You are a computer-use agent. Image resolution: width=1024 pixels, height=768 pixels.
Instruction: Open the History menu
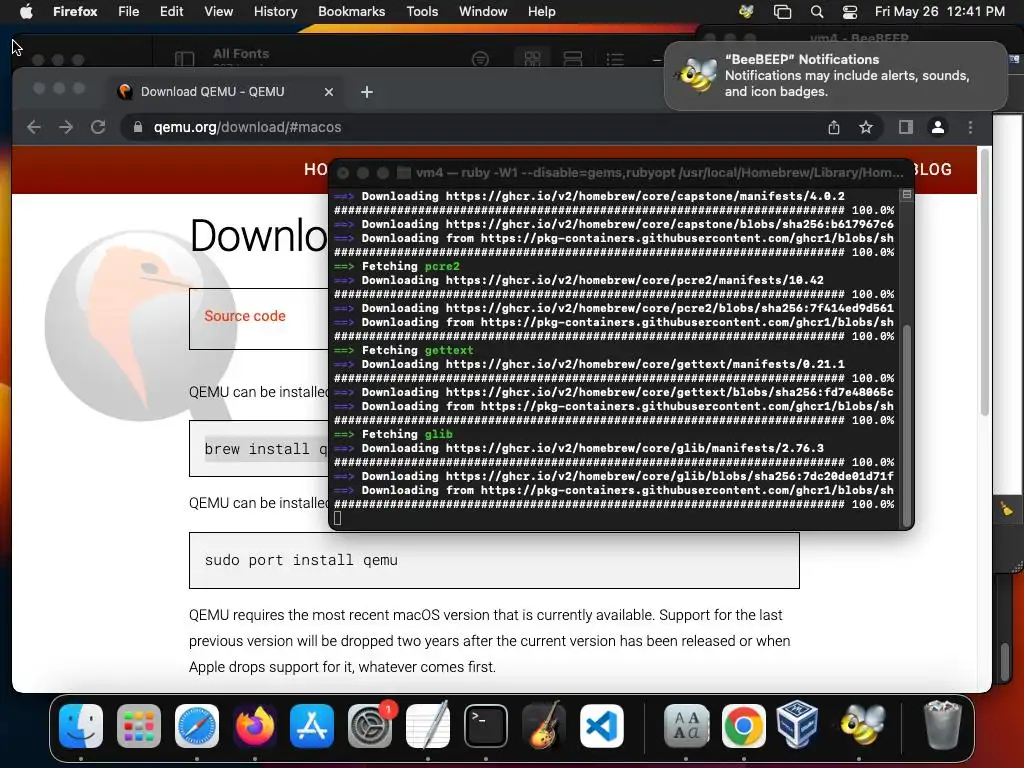point(275,11)
